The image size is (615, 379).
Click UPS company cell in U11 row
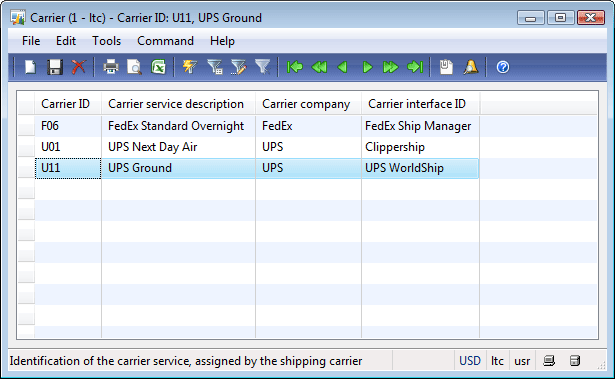pyautogui.click(x=308, y=168)
